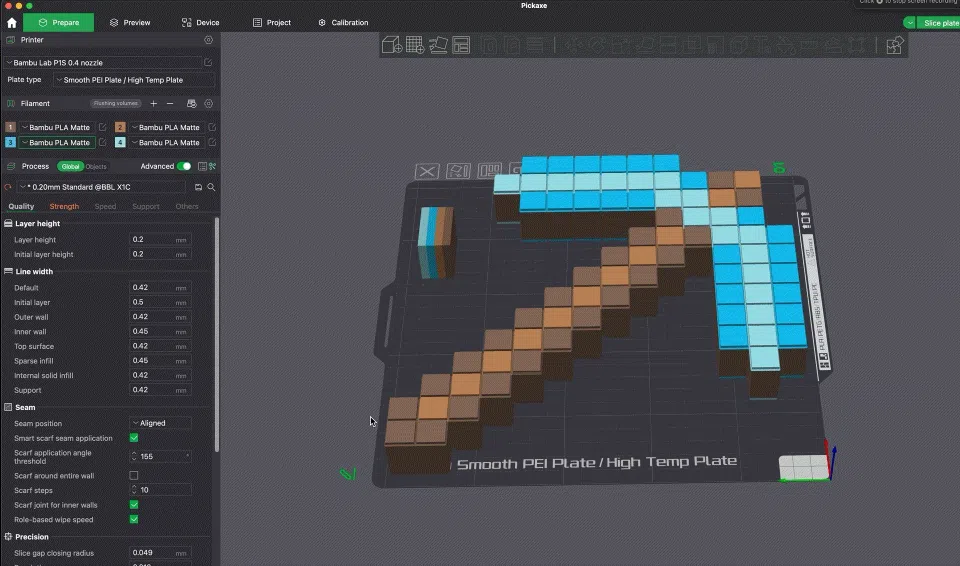960x566 pixels.
Task: Edit filament 2 preset icon
Action: coord(212,127)
